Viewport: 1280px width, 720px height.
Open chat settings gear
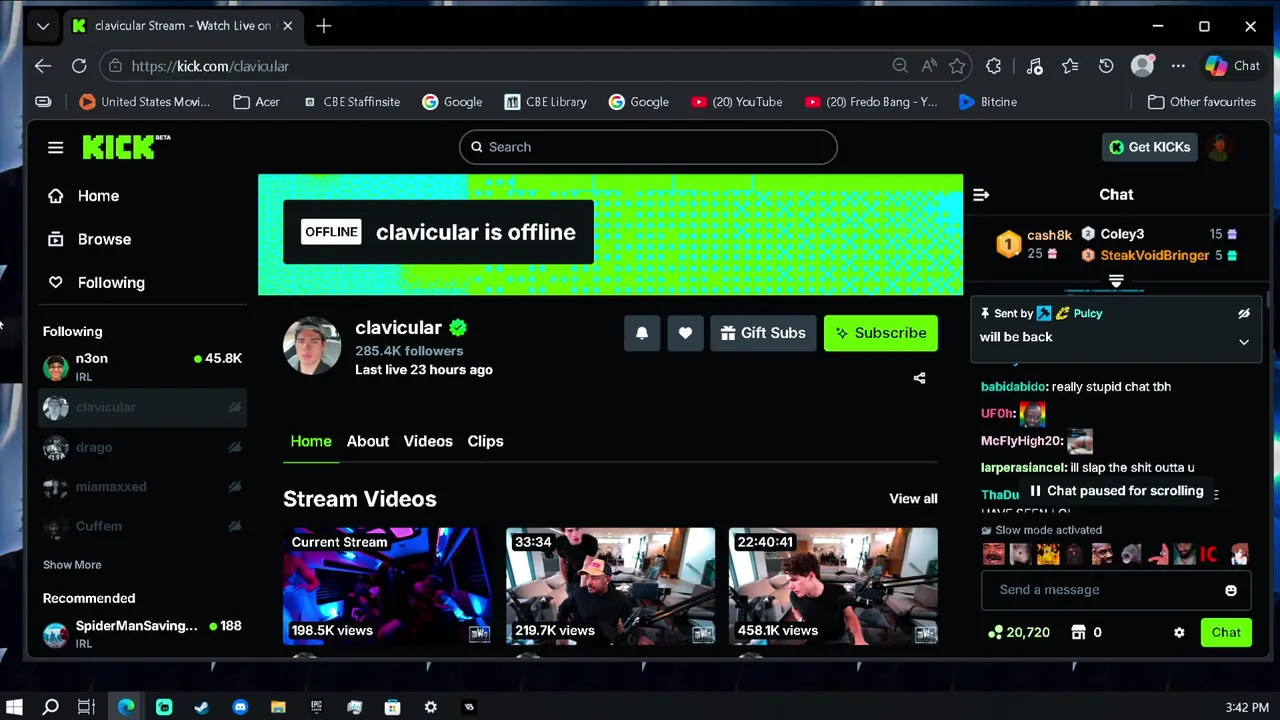click(x=1179, y=632)
